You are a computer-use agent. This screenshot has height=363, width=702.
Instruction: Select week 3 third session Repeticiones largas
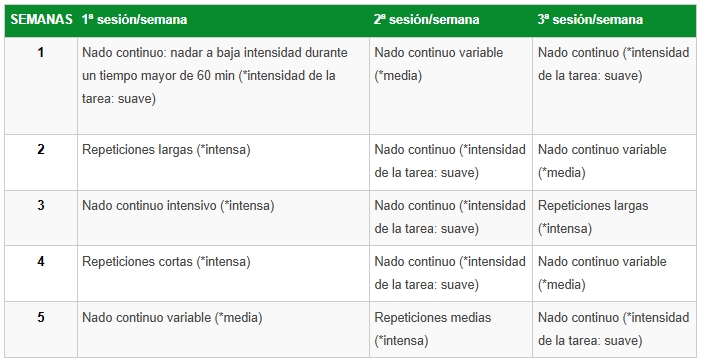(x=614, y=218)
